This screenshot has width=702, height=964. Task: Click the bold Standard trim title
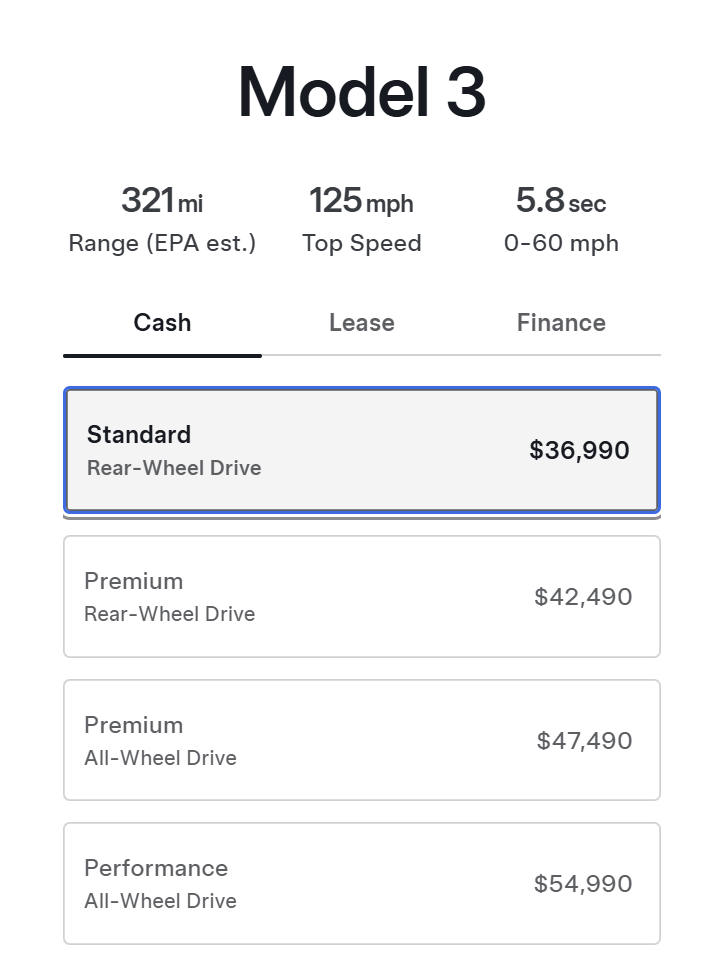click(139, 434)
